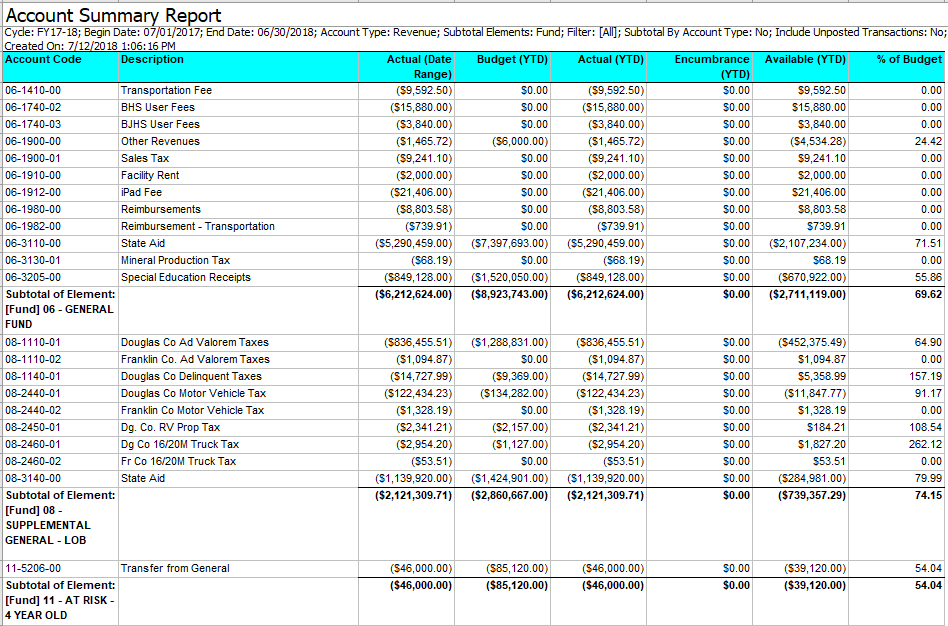Click Franklin Co. Ad Valorem Taxes description
Viewport: 948px width, 626px height.
(x=195, y=359)
